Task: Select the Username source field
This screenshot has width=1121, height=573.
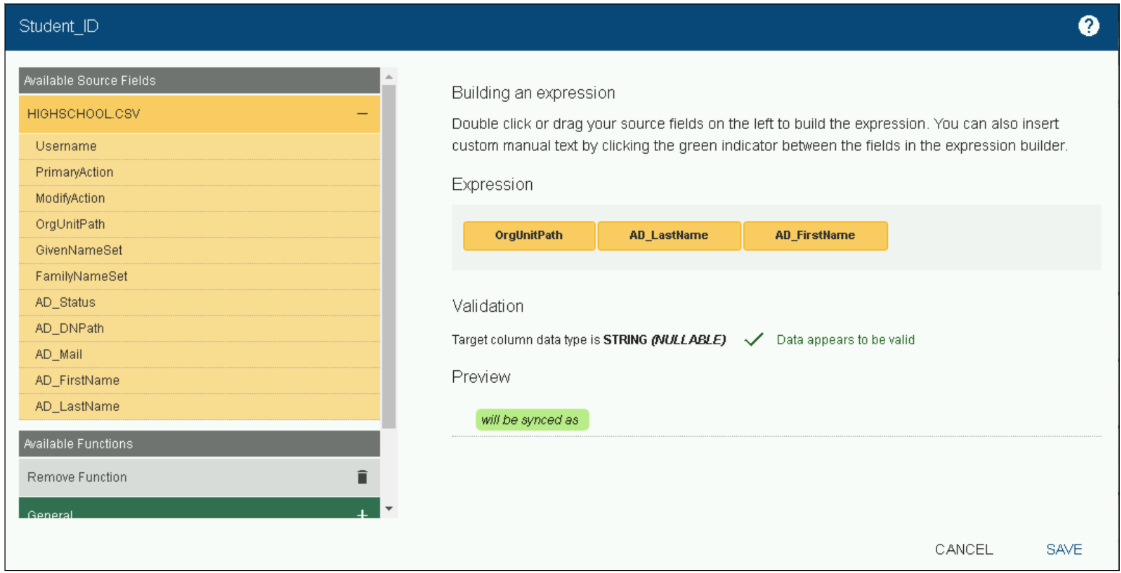Action: pos(199,146)
